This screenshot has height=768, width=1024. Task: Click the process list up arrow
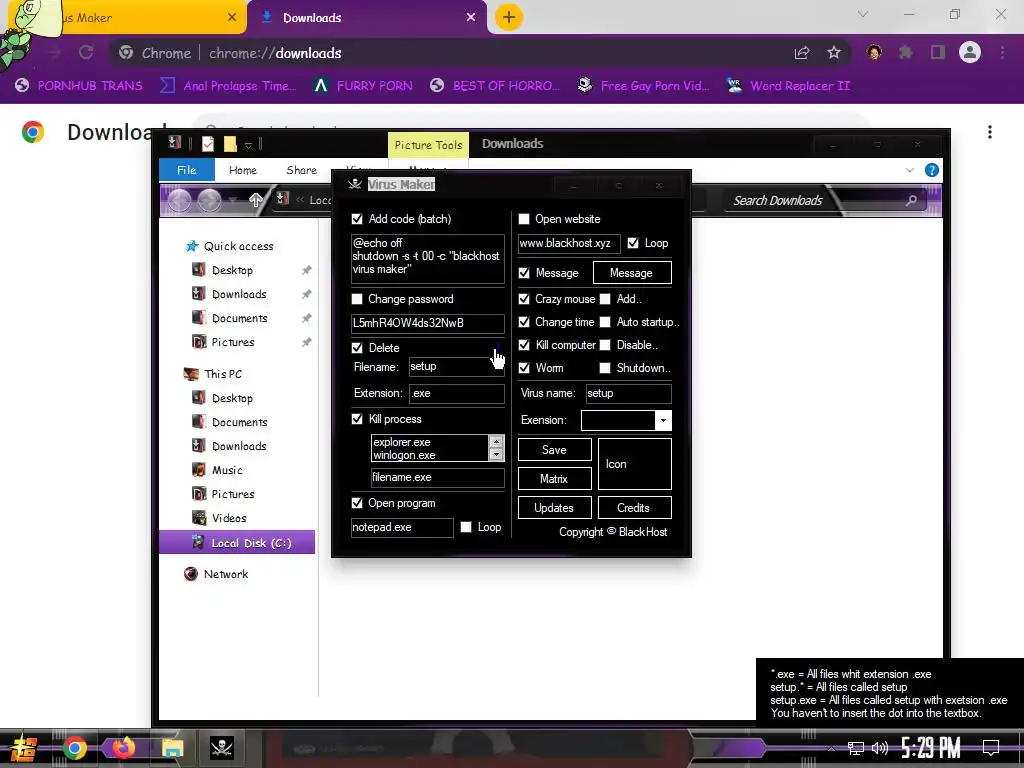496,442
